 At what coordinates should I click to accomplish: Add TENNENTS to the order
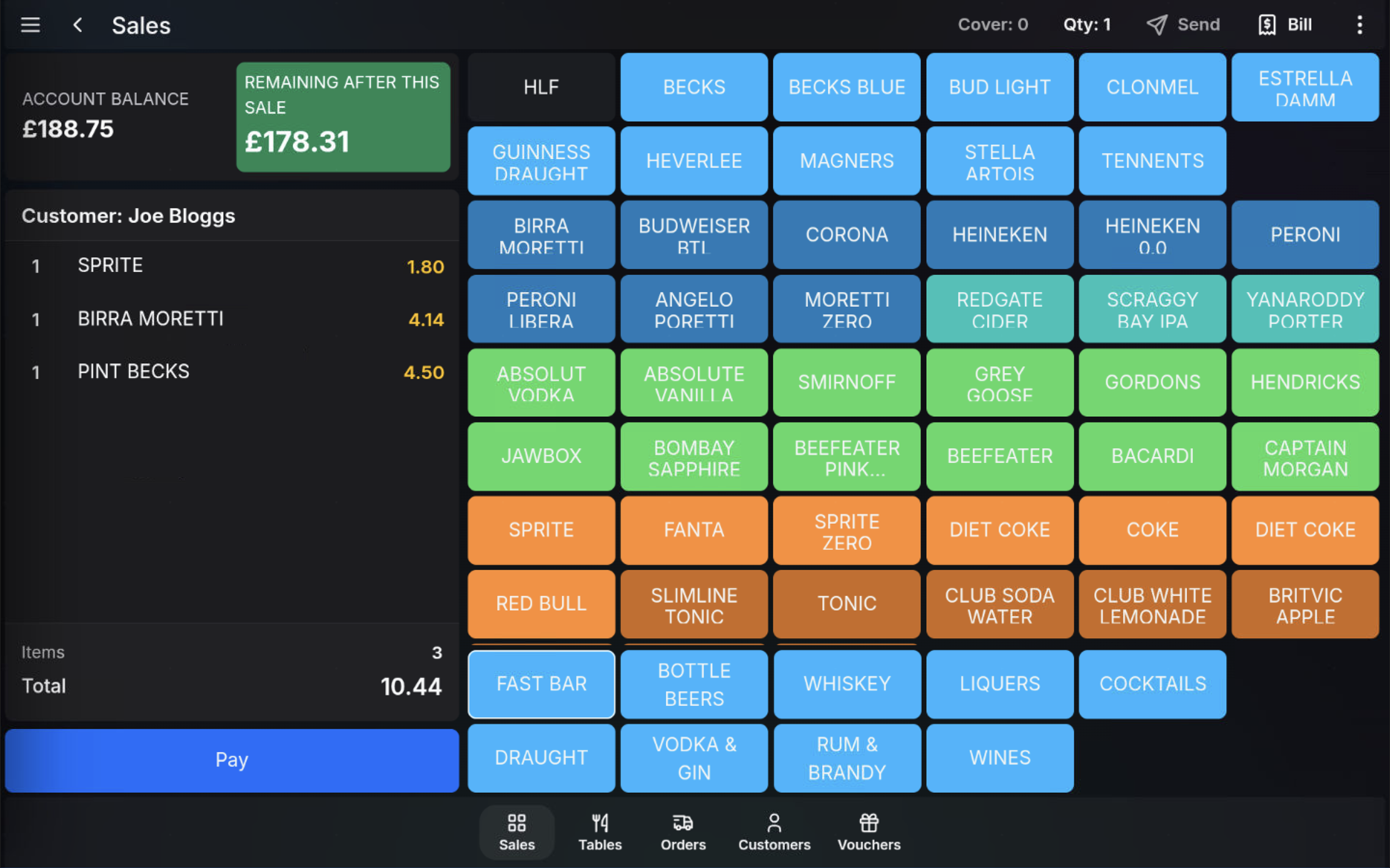[x=1153, y=161]
